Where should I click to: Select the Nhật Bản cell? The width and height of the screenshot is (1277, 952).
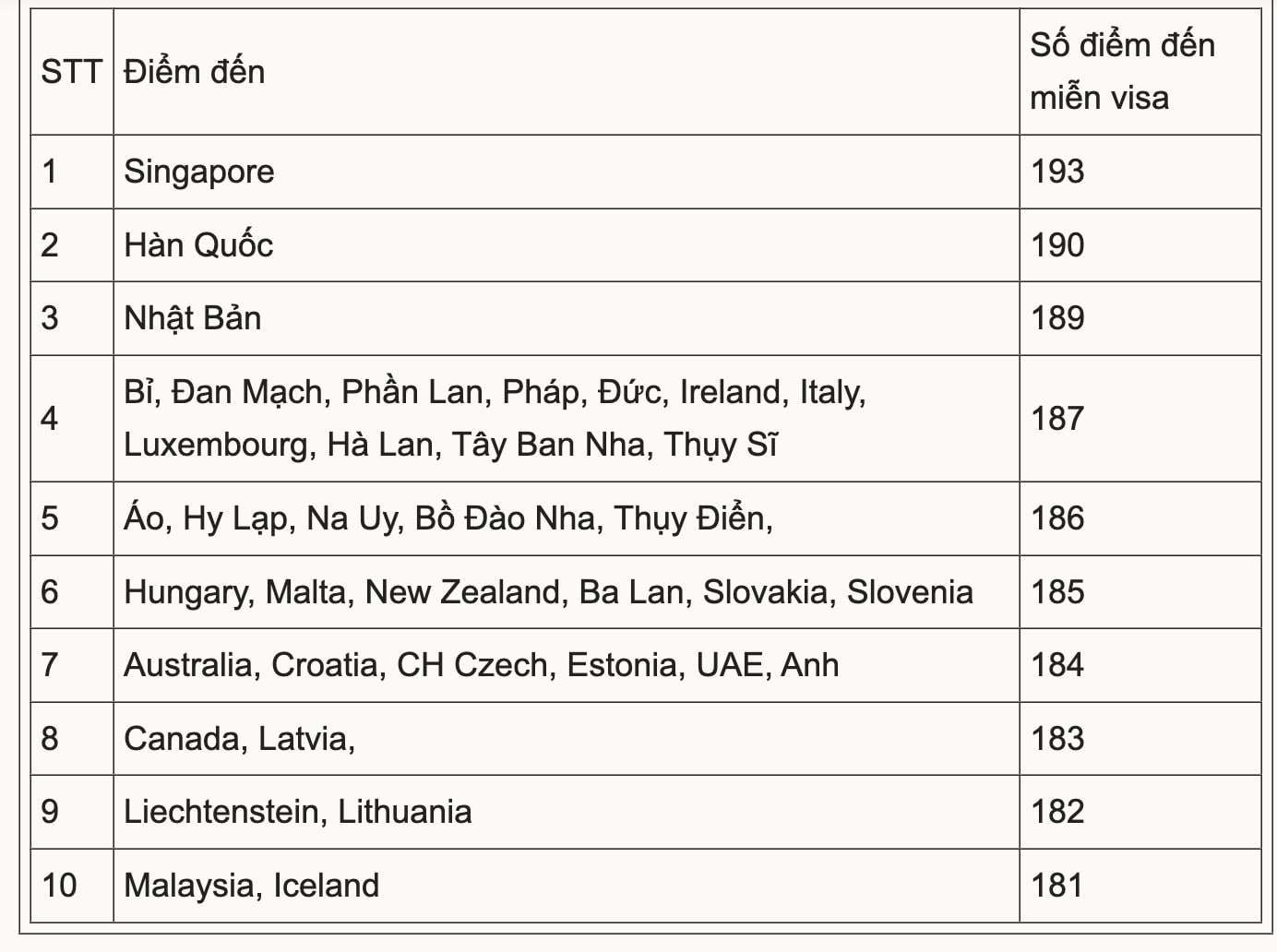(x=193, y=318)
